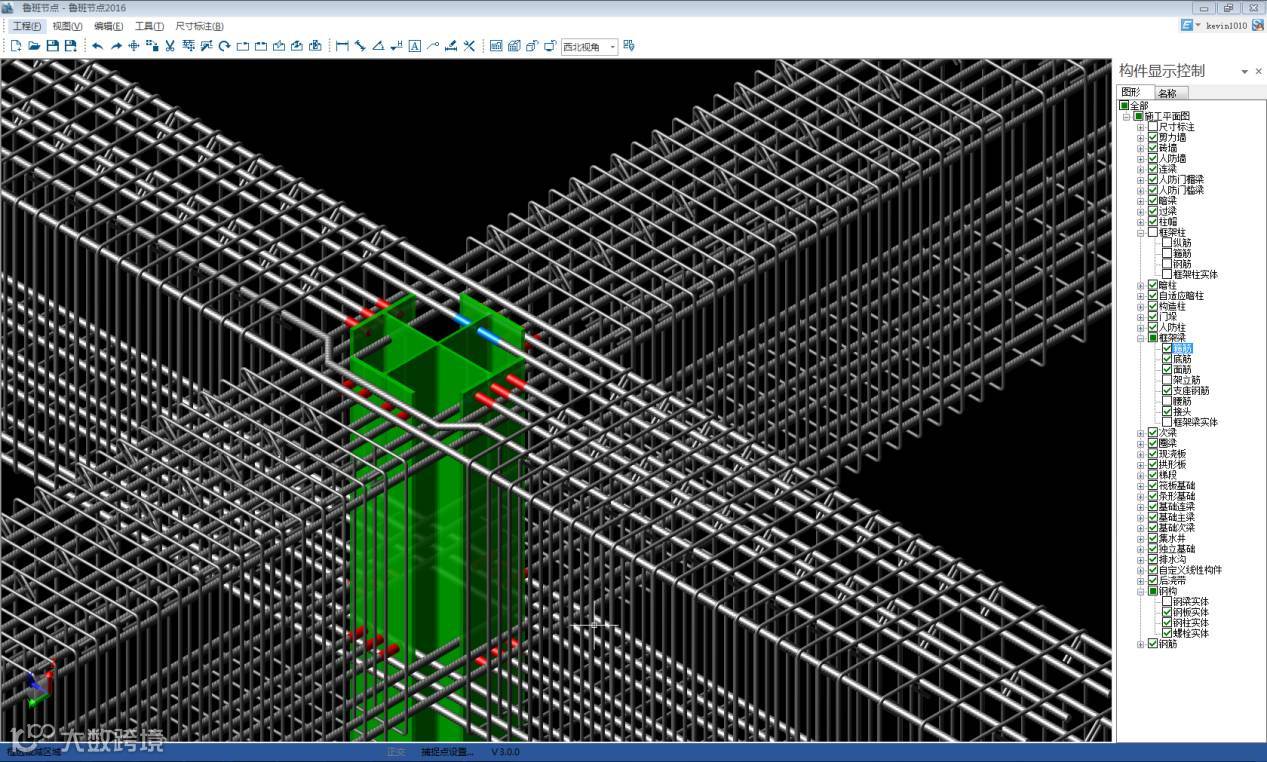Click the green steel column in viewport
Screen dimensions: 1267x762
[x=438, y=520]
